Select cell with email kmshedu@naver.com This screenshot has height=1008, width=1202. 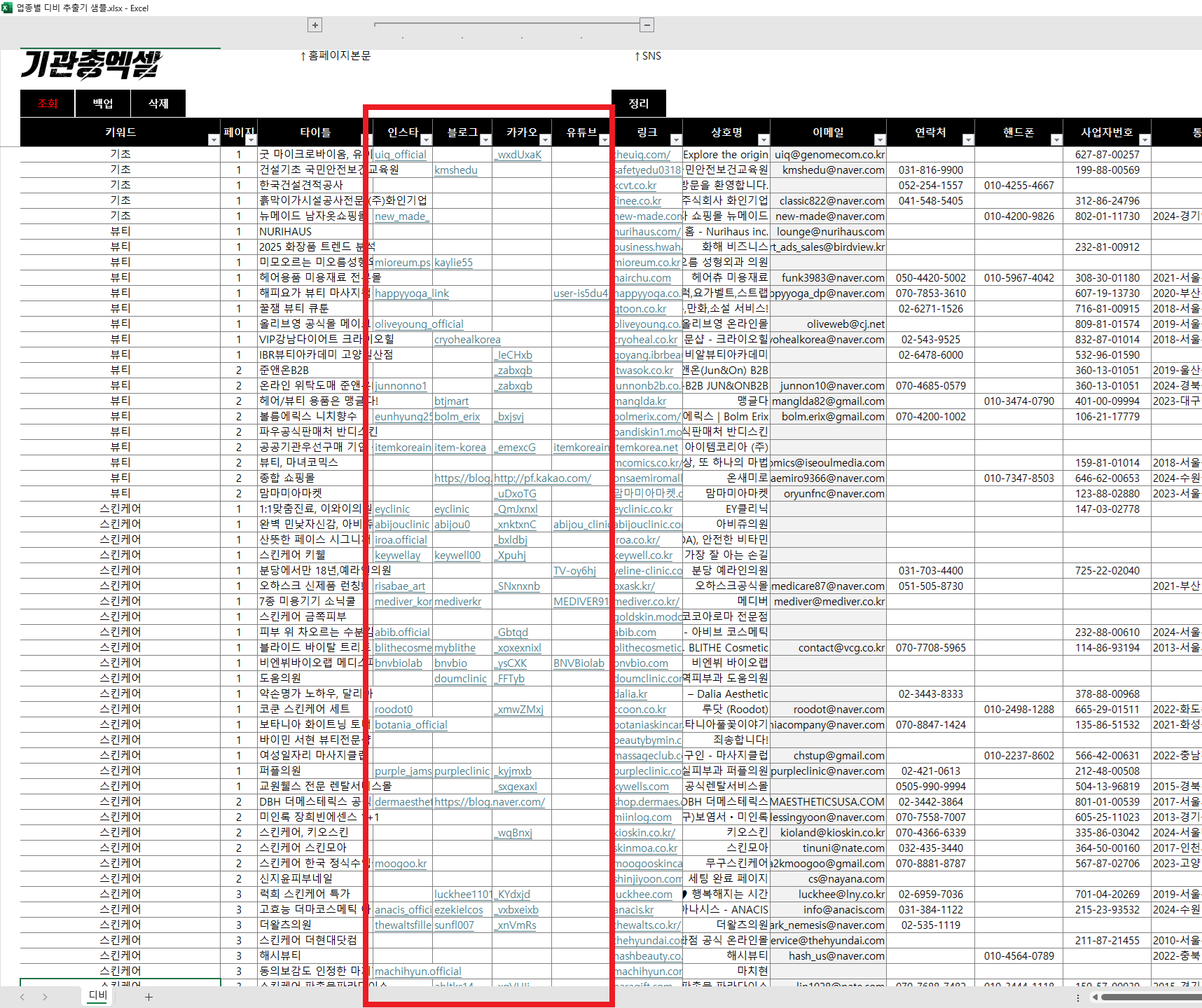(x=828, y=170)
